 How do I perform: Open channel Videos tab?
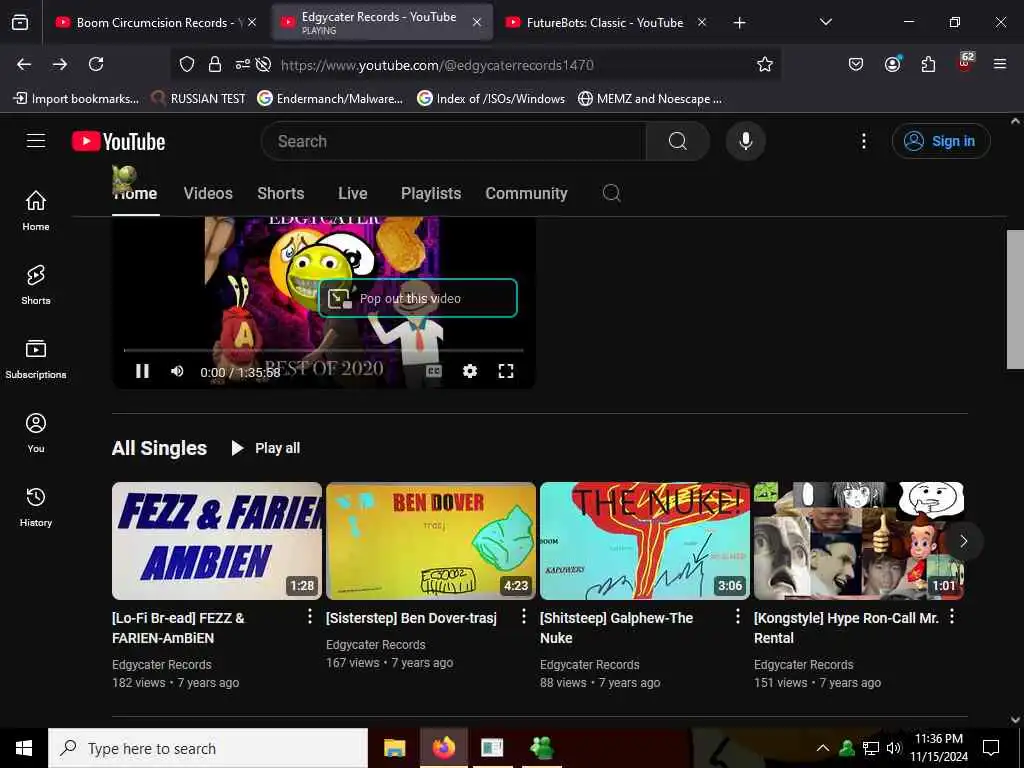(x=208, y=193)
